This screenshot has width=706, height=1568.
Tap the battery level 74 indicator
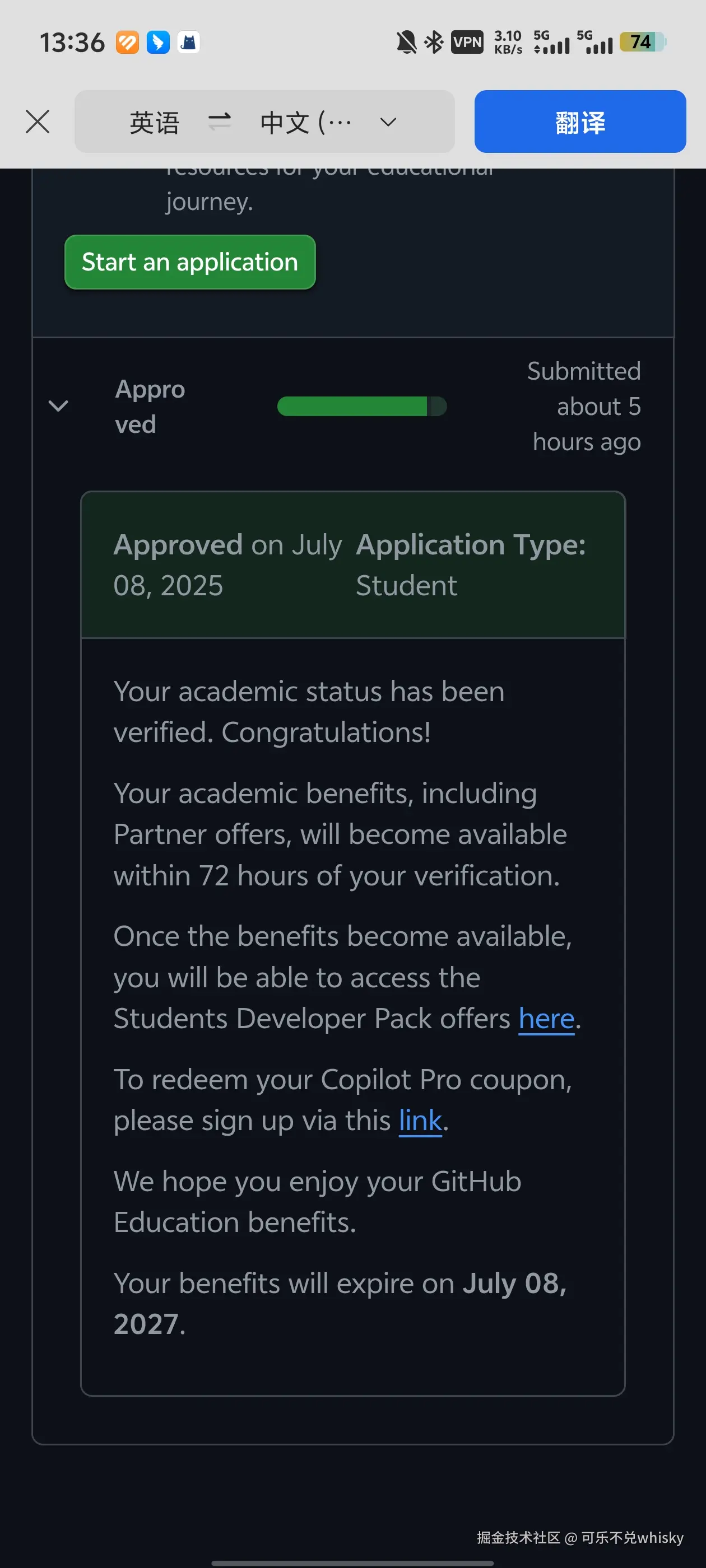[642, 43]
